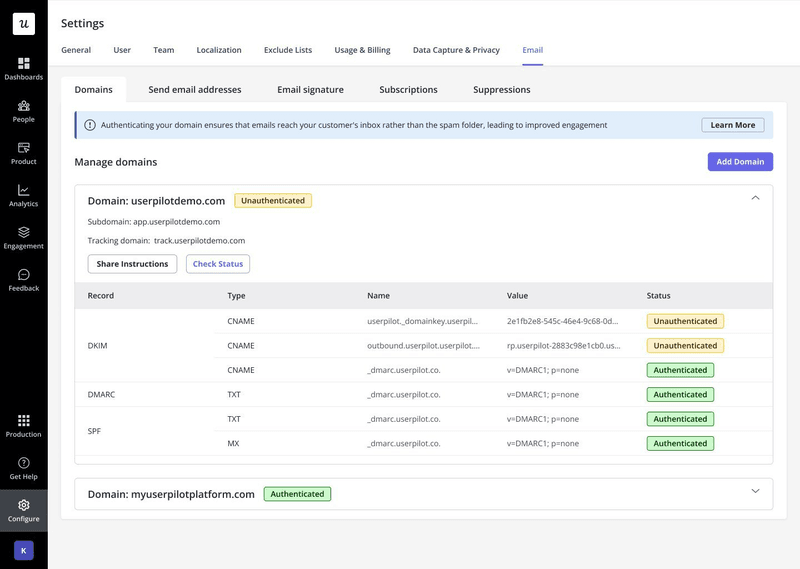Click the Add Domain button
The image size is (800, 569).
coord(740,162)
